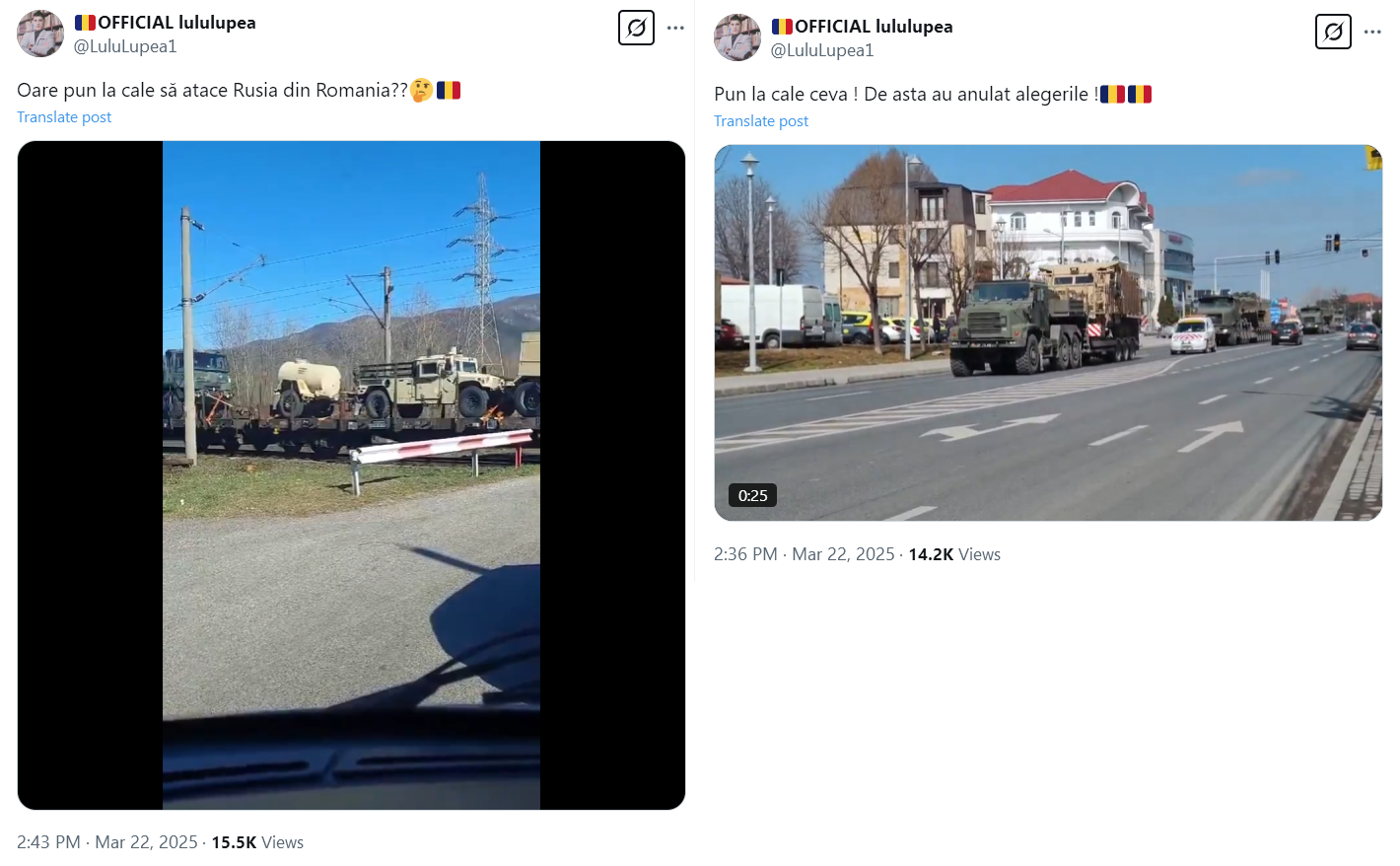Click thinking face emoji in left post
The height and width of the screenshot is (866, 1400).
pyautogui.click(x=422, y=91)
